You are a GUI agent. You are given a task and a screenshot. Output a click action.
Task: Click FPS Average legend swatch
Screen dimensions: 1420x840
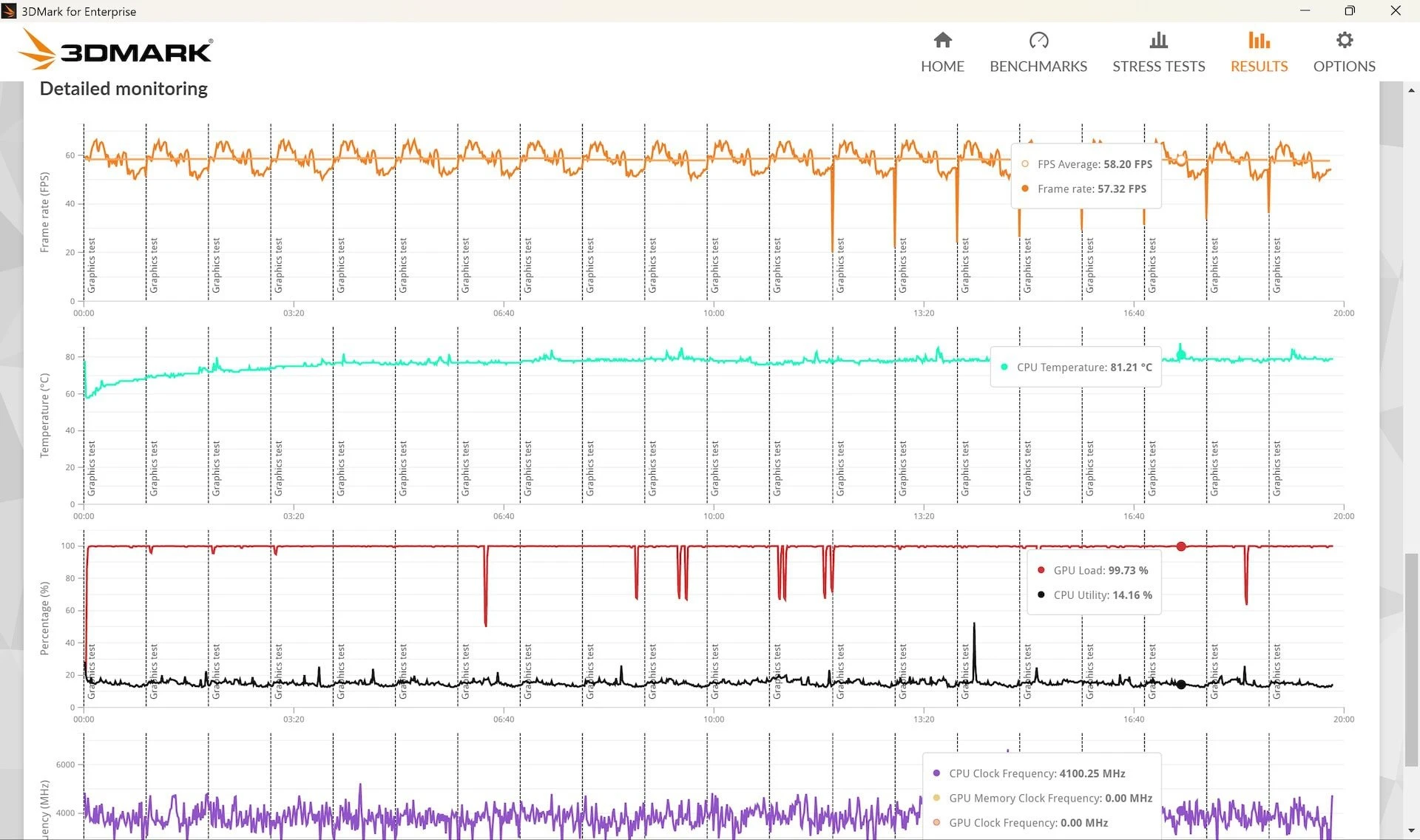tap(1025, 164)
